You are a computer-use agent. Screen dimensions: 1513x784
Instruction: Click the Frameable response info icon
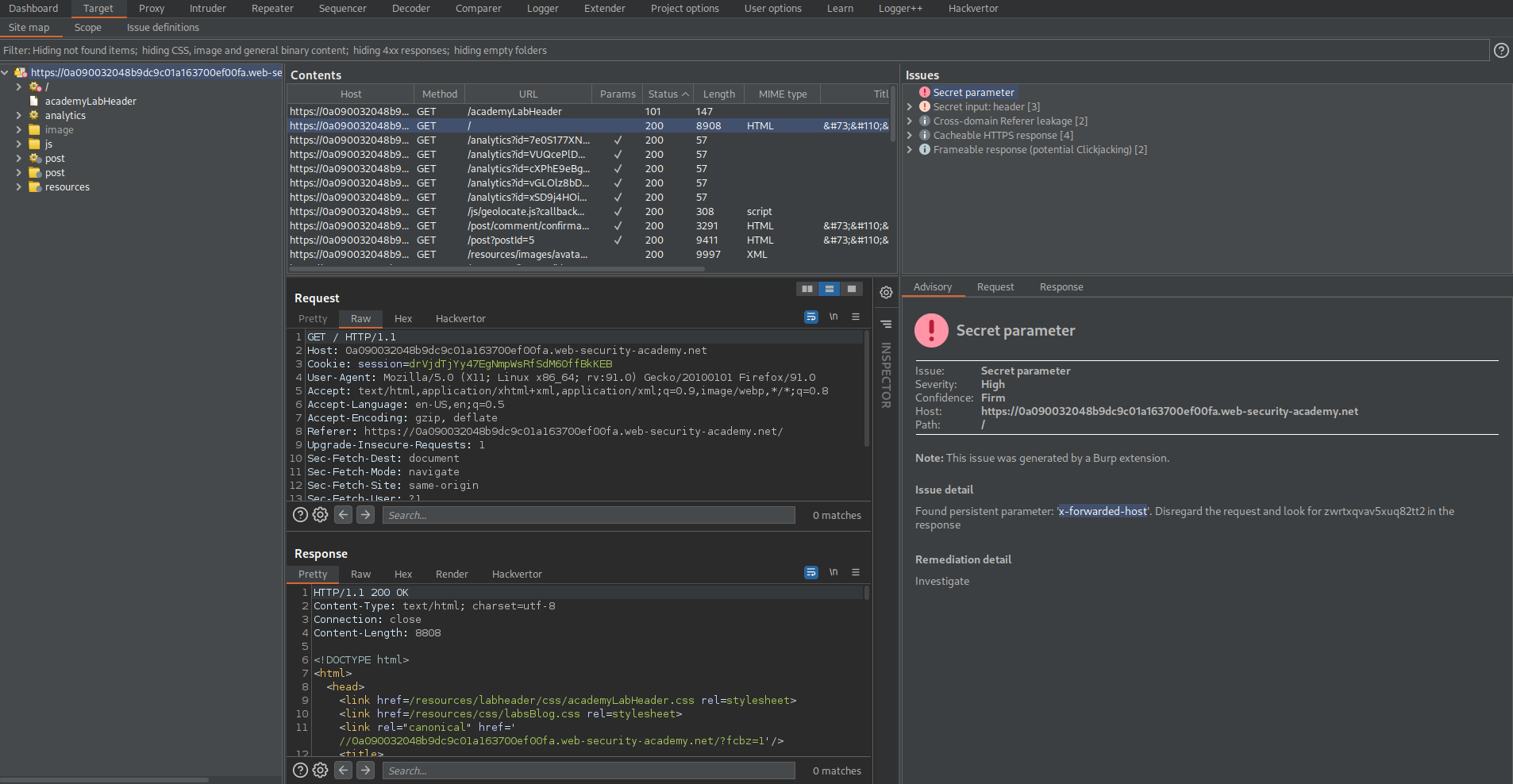coord(925,149)
